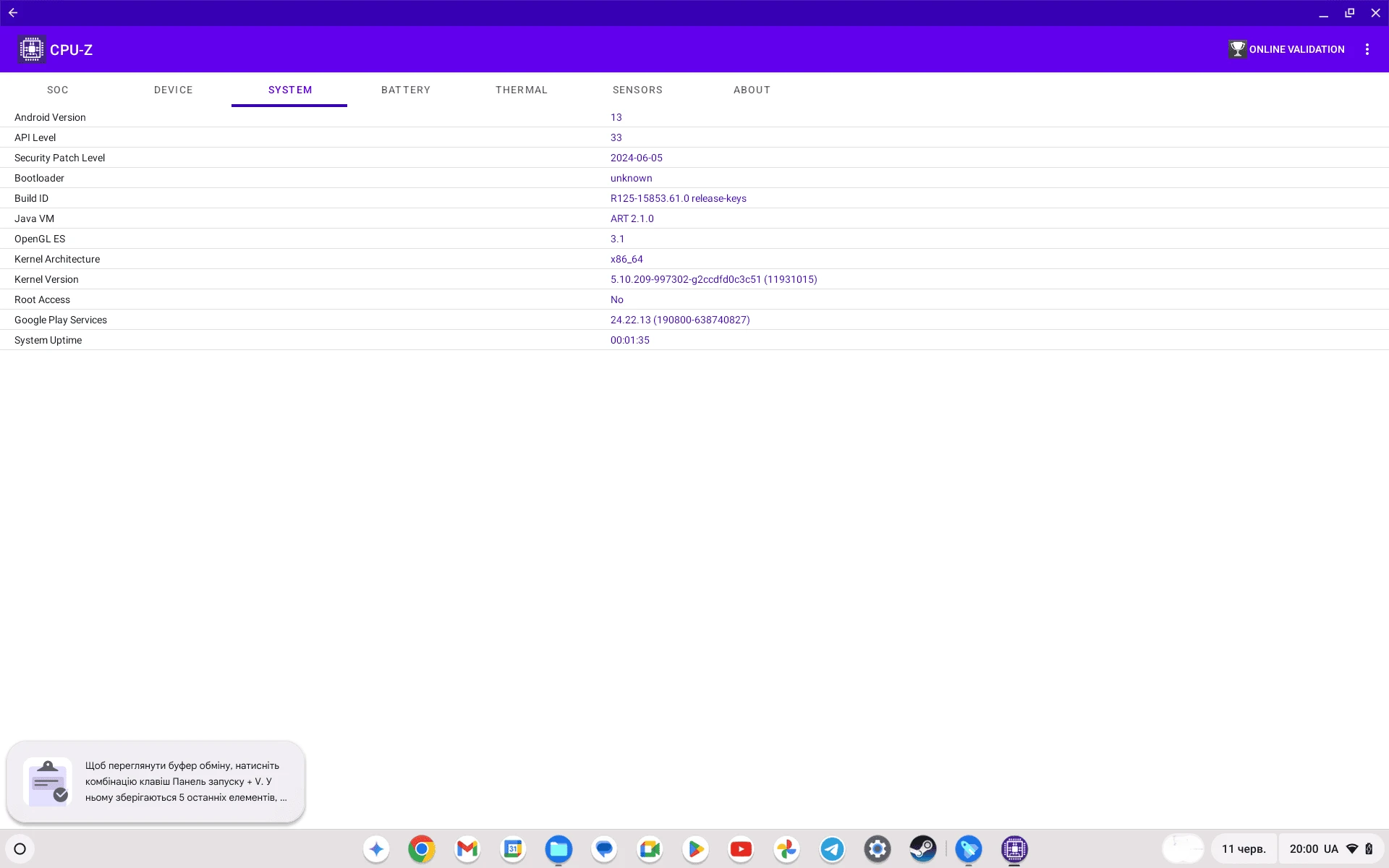The image size is (1389, 868).
Task: Click the holding space tray thumbnail
Action: coord(1184,849)
